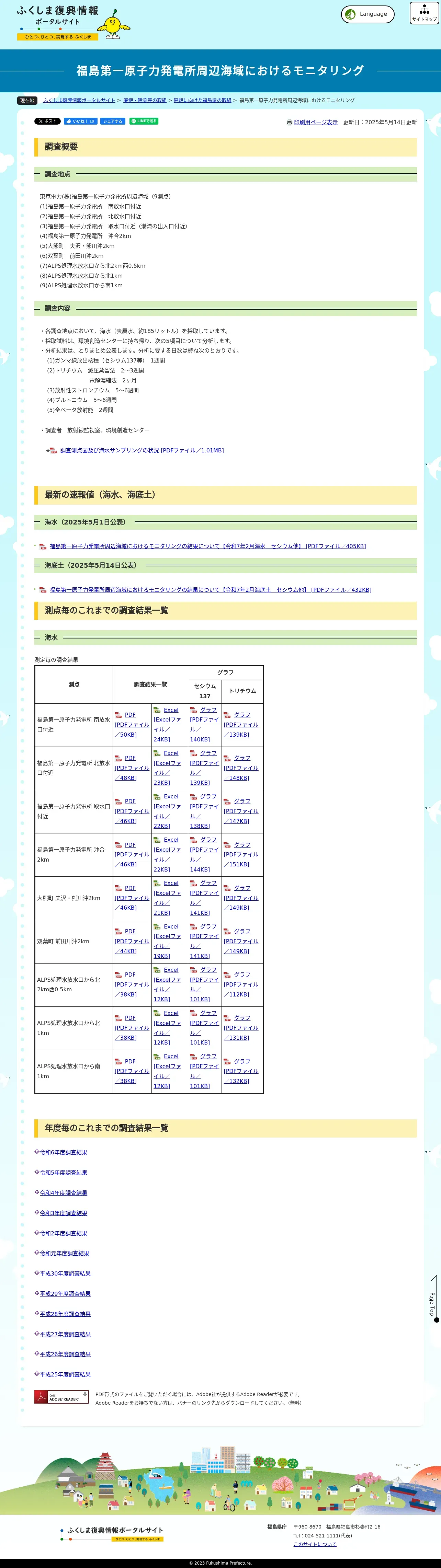This screenshot has height=1568, width=441.
Task: Click the Facebook いいね button
Action: click(81, 121)
